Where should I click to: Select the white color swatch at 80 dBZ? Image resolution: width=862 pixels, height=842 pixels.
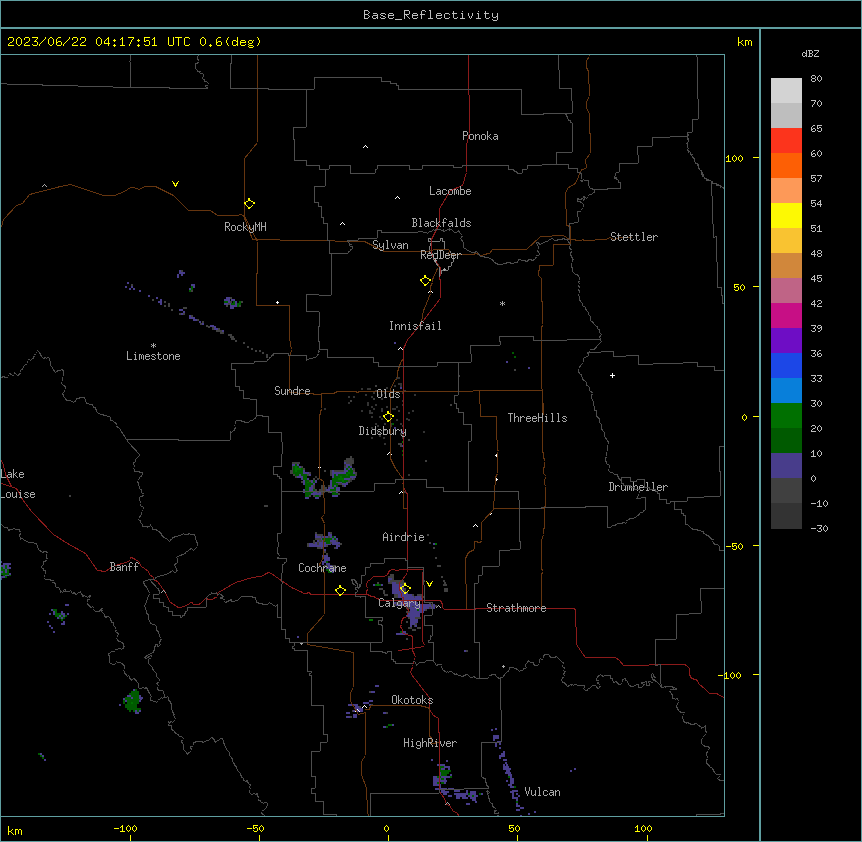point(786,91)
